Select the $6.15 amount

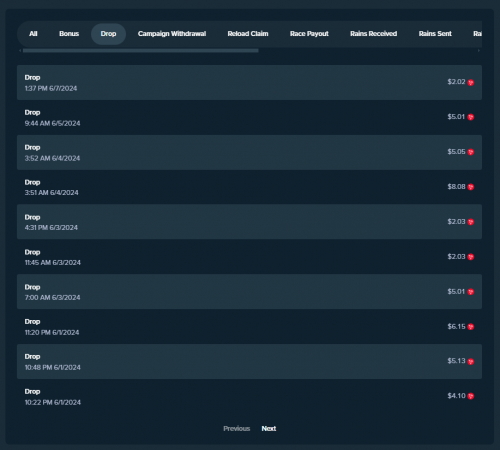456,326
